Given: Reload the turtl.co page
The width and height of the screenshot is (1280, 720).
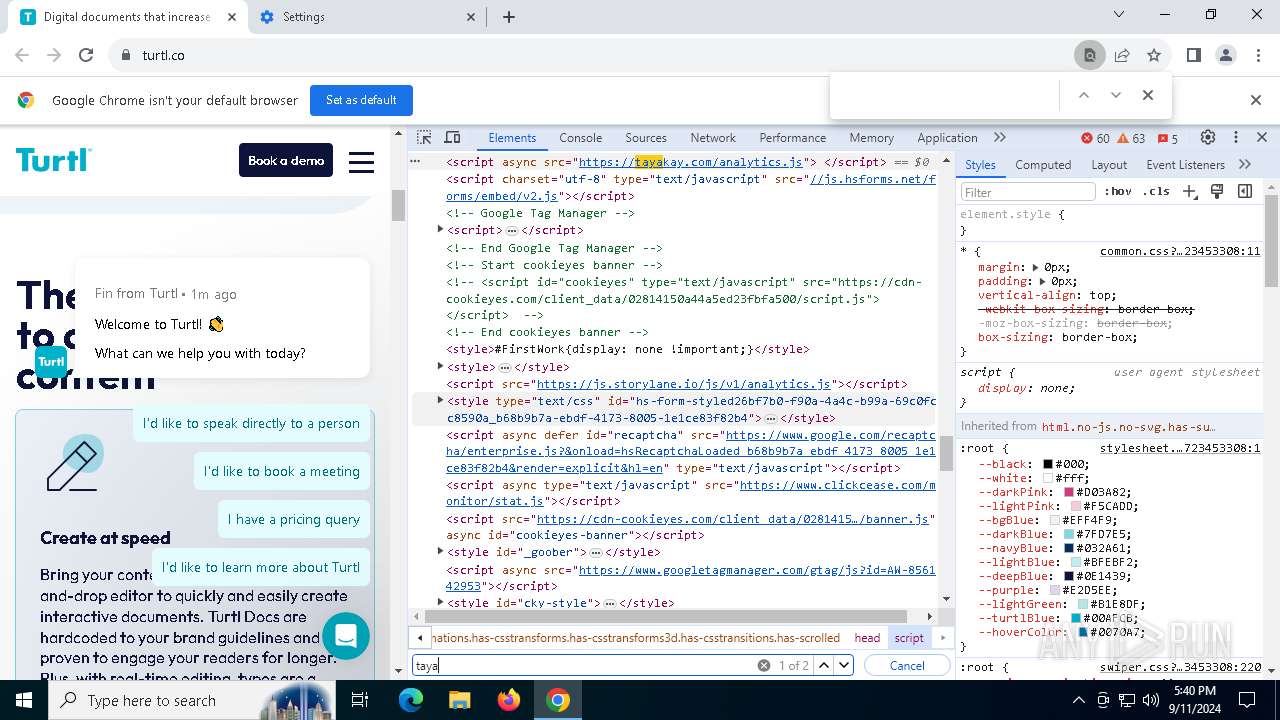Looking at the screenshot, I should point(86,55).
